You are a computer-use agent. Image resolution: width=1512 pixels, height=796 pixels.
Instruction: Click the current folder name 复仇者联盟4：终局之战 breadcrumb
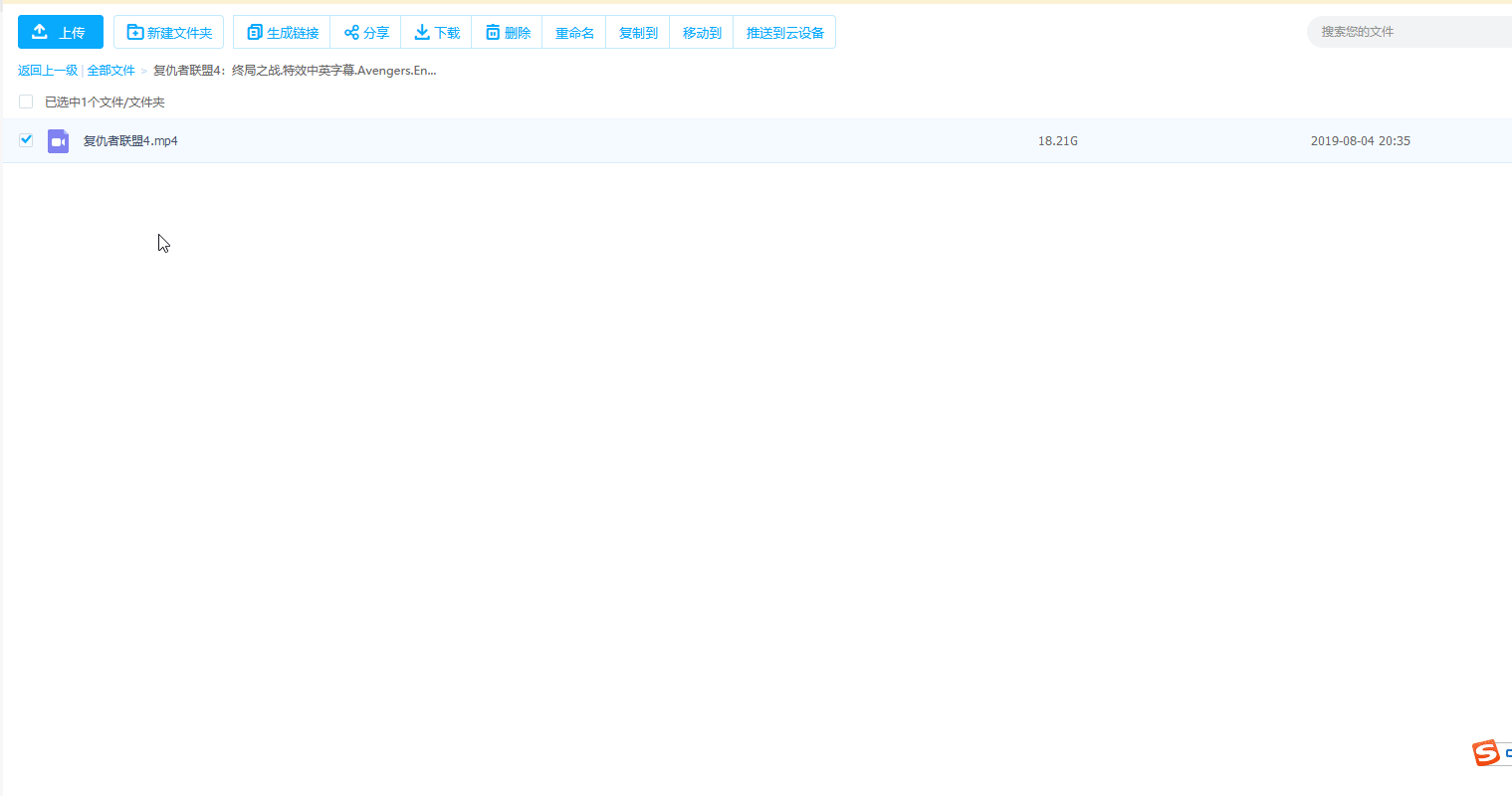click(295, 71)
